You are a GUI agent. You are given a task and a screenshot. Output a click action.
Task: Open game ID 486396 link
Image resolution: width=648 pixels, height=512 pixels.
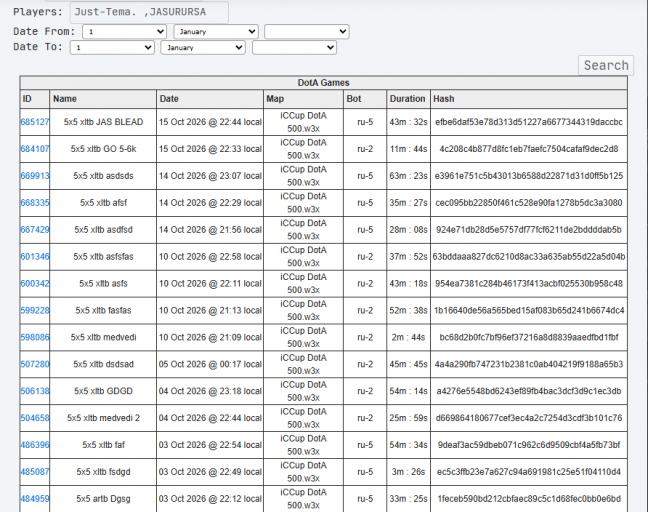pos(35,445)
